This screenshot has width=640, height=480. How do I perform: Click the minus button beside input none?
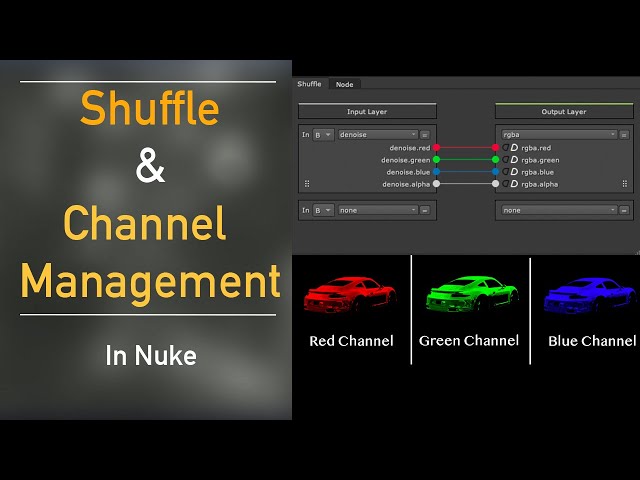tap(425, 211)
